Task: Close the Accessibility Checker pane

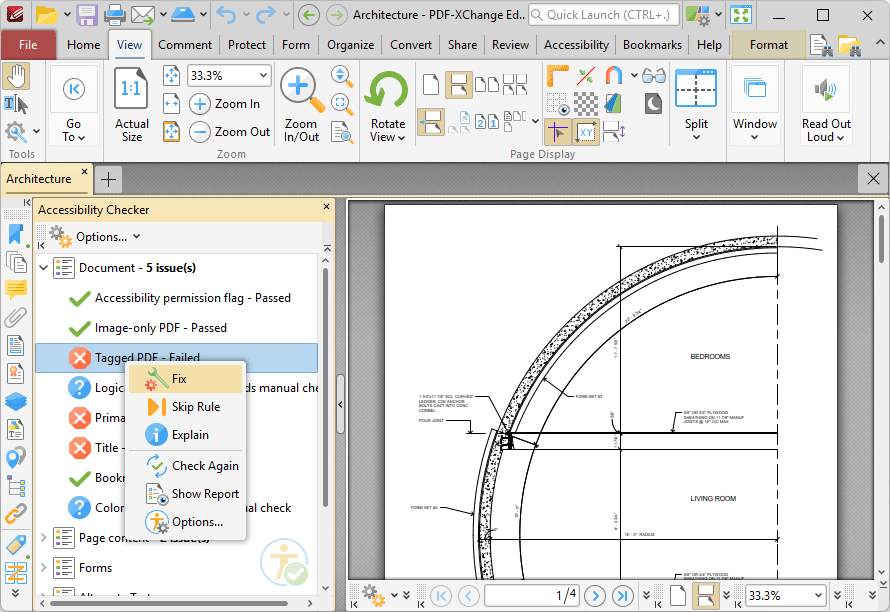Action: click(326, 207)
